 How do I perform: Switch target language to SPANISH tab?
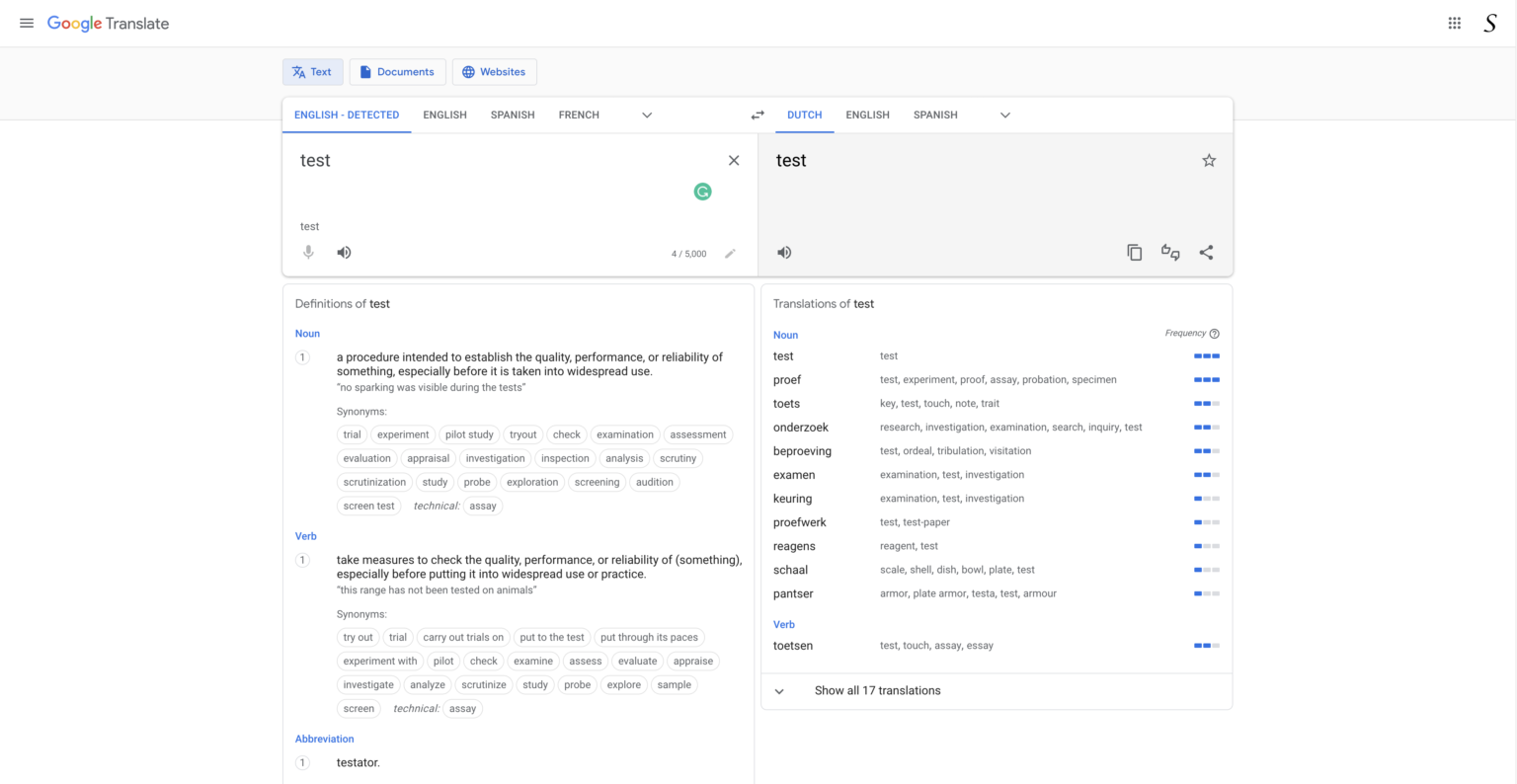click(x=934, y=115)
